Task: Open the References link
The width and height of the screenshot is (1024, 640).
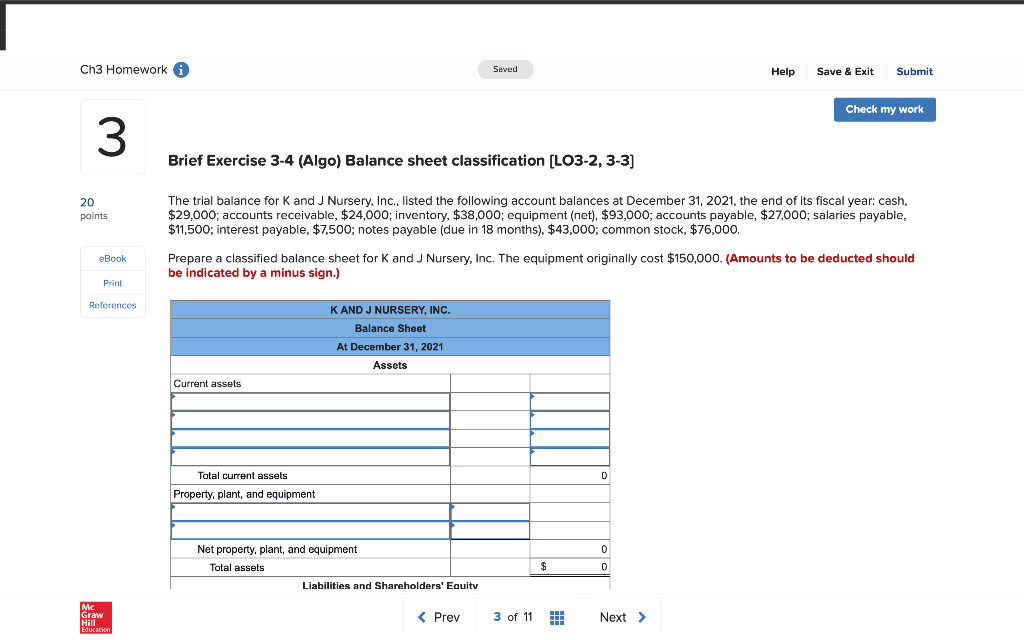Action: click(x=112, y=305)
